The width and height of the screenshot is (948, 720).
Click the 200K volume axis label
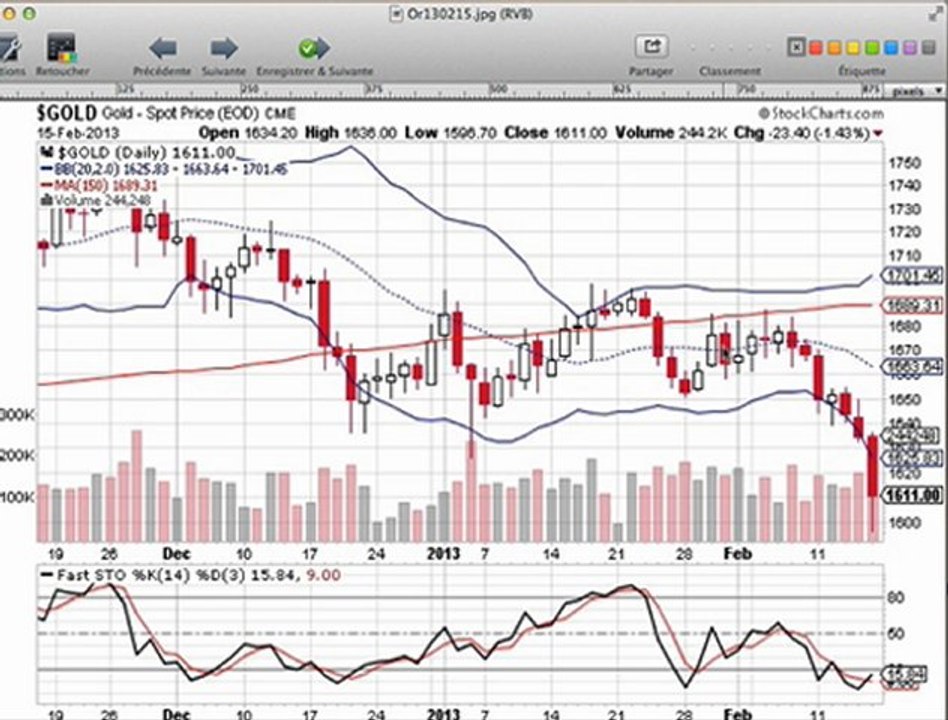(17, 455)
